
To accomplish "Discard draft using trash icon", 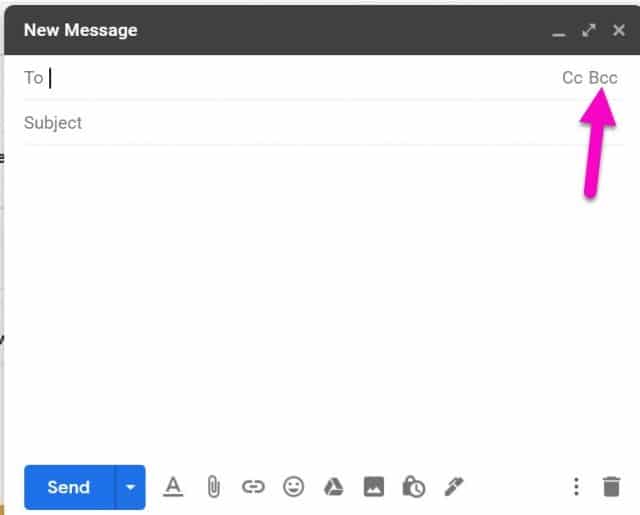I will [x=611, y=487].
